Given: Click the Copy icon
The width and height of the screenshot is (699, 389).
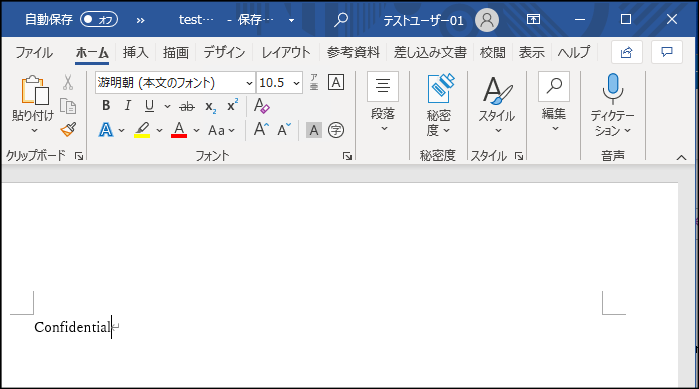Looking at the screenshot, I should point(68,106).
